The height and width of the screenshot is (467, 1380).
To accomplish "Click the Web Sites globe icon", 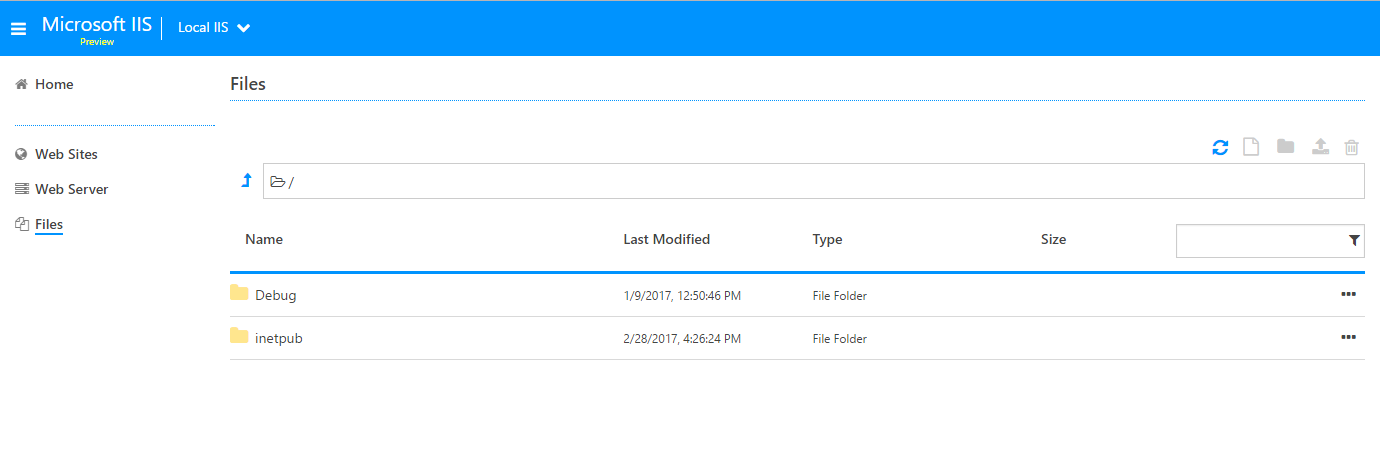I will [x=21, y=155].
